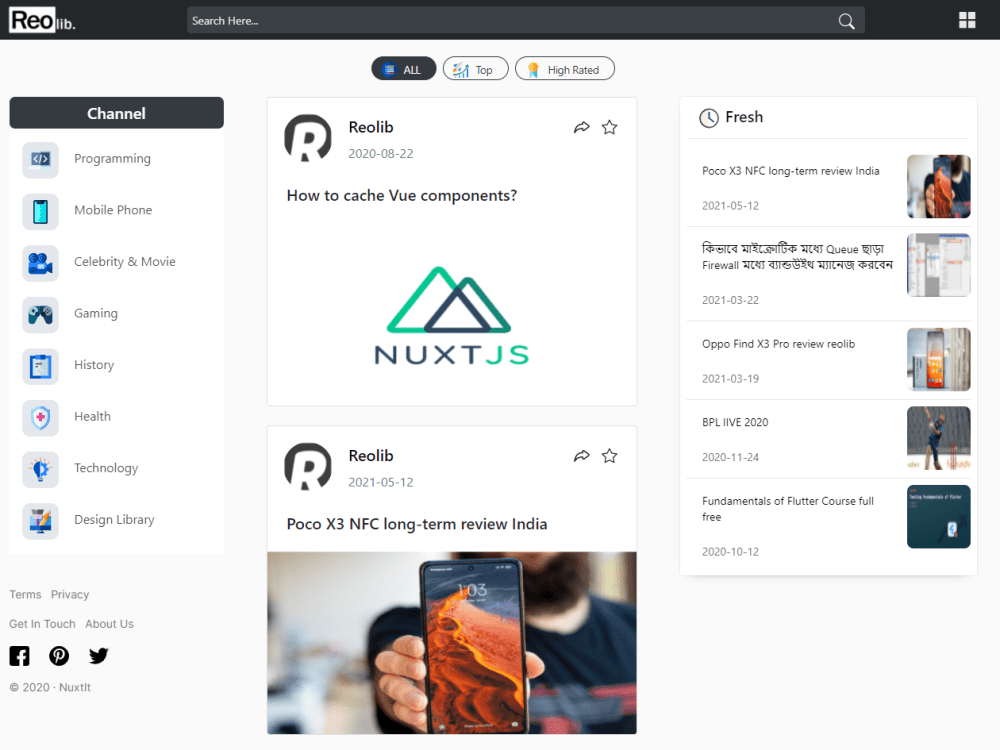The image size is (1000, 750).
Task: Click the Design Library icon
Action: click(40, 521)
